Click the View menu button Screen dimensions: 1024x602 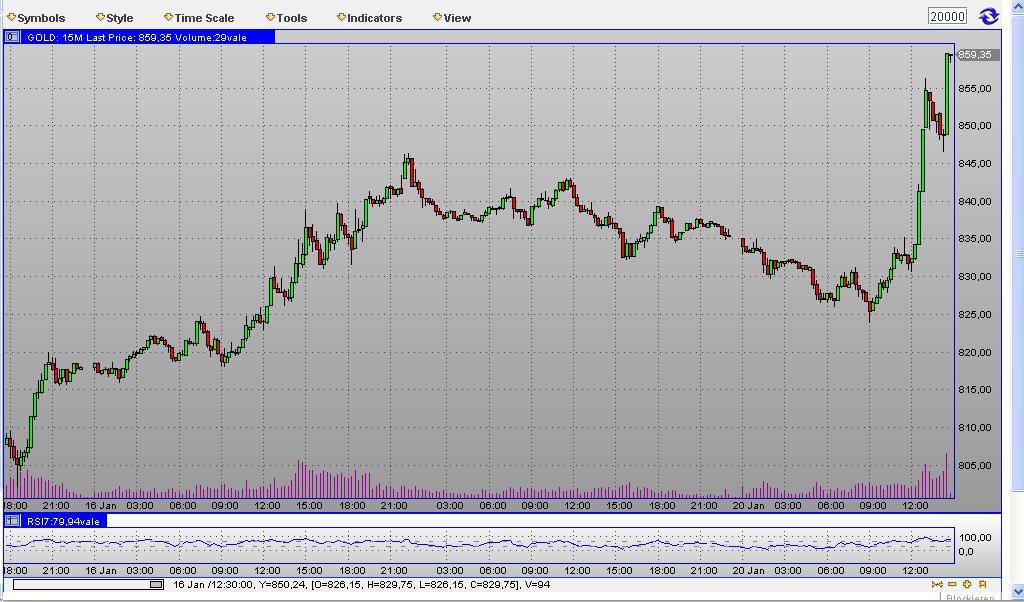pos(454,17)
